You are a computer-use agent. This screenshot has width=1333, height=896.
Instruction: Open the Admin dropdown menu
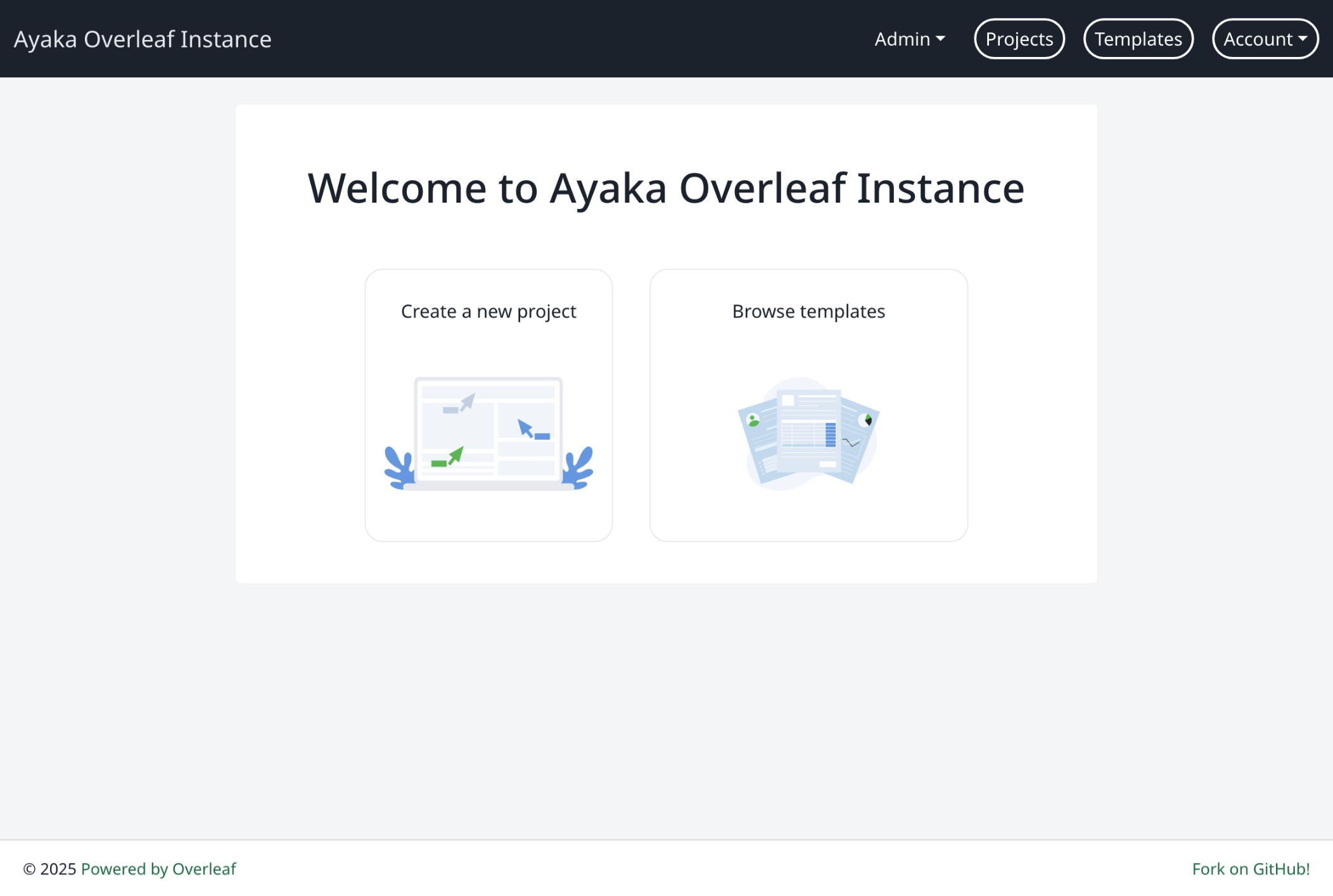[909, 39]
